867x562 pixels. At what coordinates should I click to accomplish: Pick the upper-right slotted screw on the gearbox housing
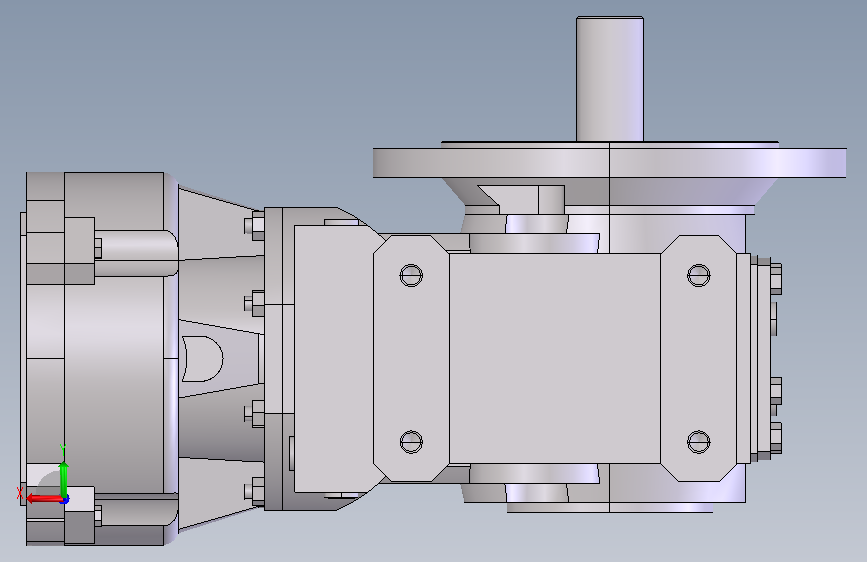coord(698,275)
